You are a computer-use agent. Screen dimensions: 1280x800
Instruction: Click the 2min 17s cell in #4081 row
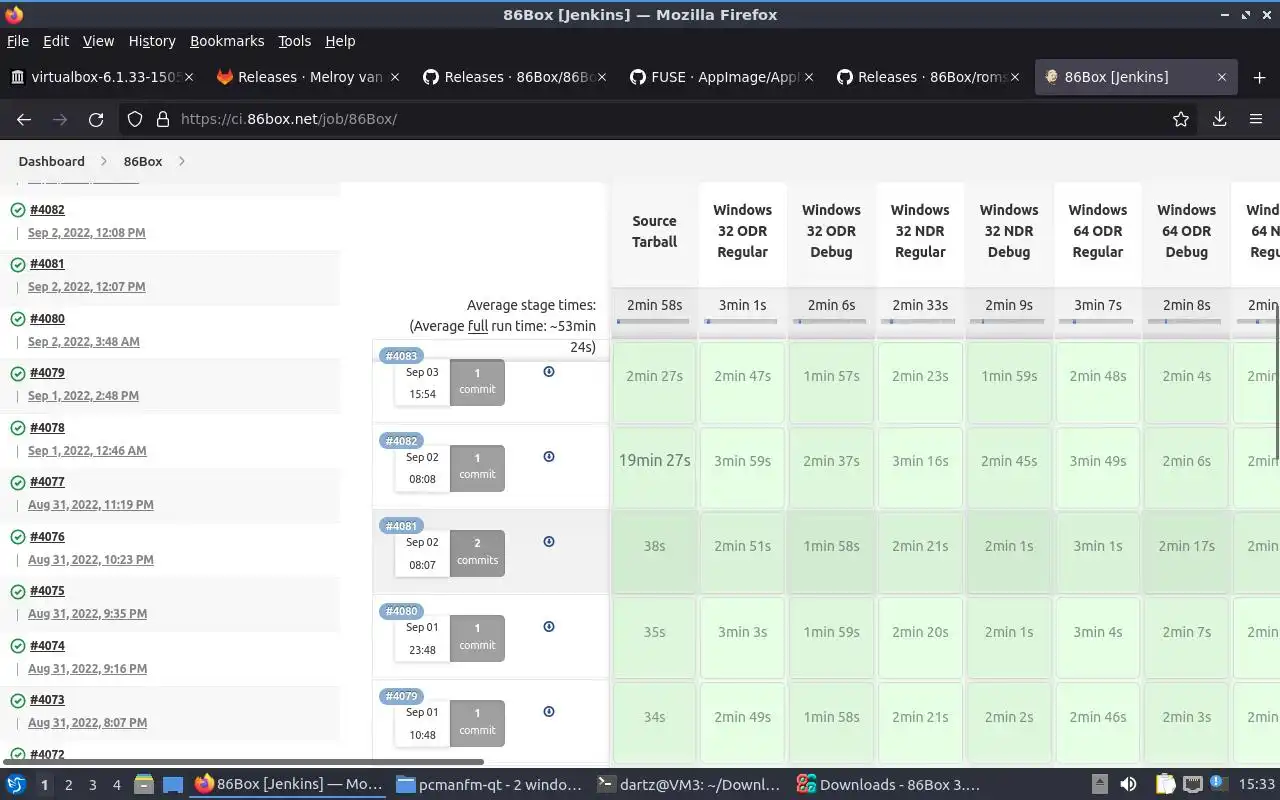(x=1186, y=546)
